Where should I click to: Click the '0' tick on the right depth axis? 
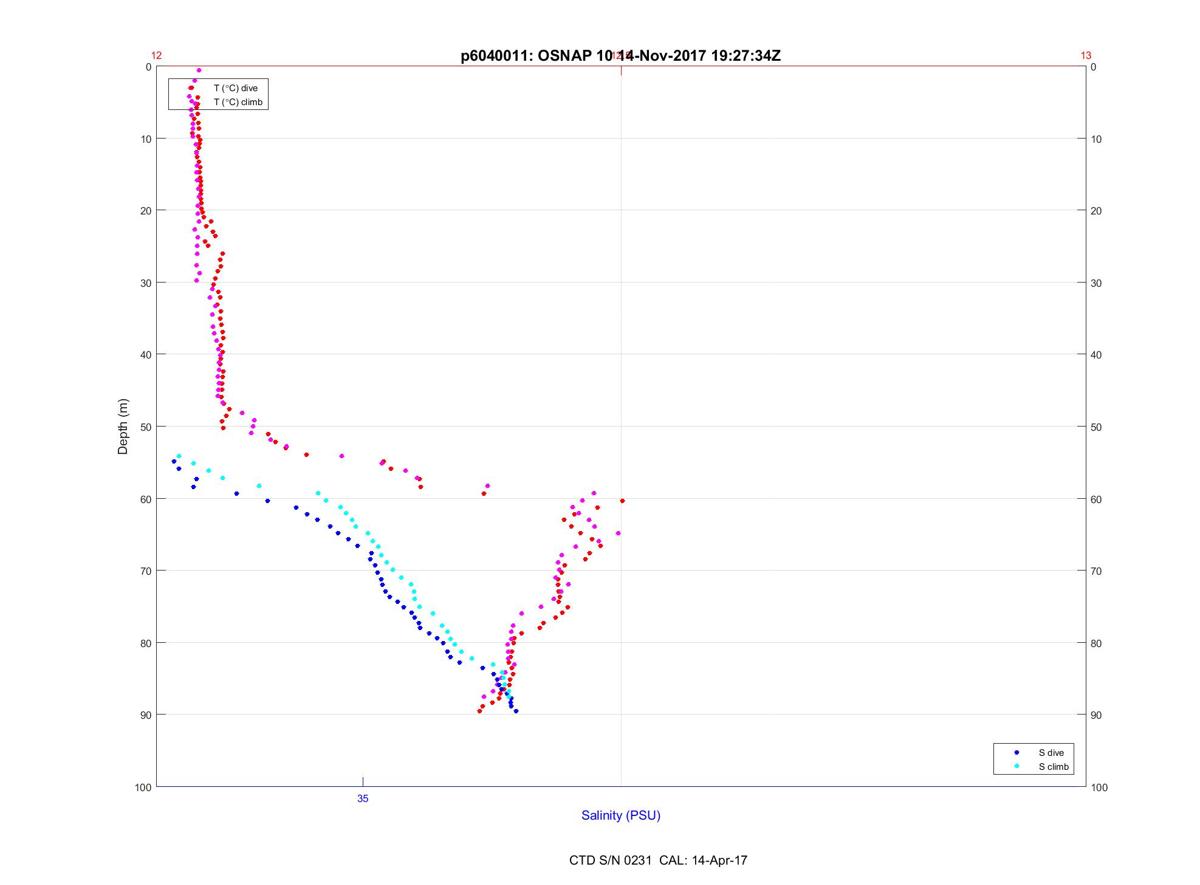pos(1094,67)
